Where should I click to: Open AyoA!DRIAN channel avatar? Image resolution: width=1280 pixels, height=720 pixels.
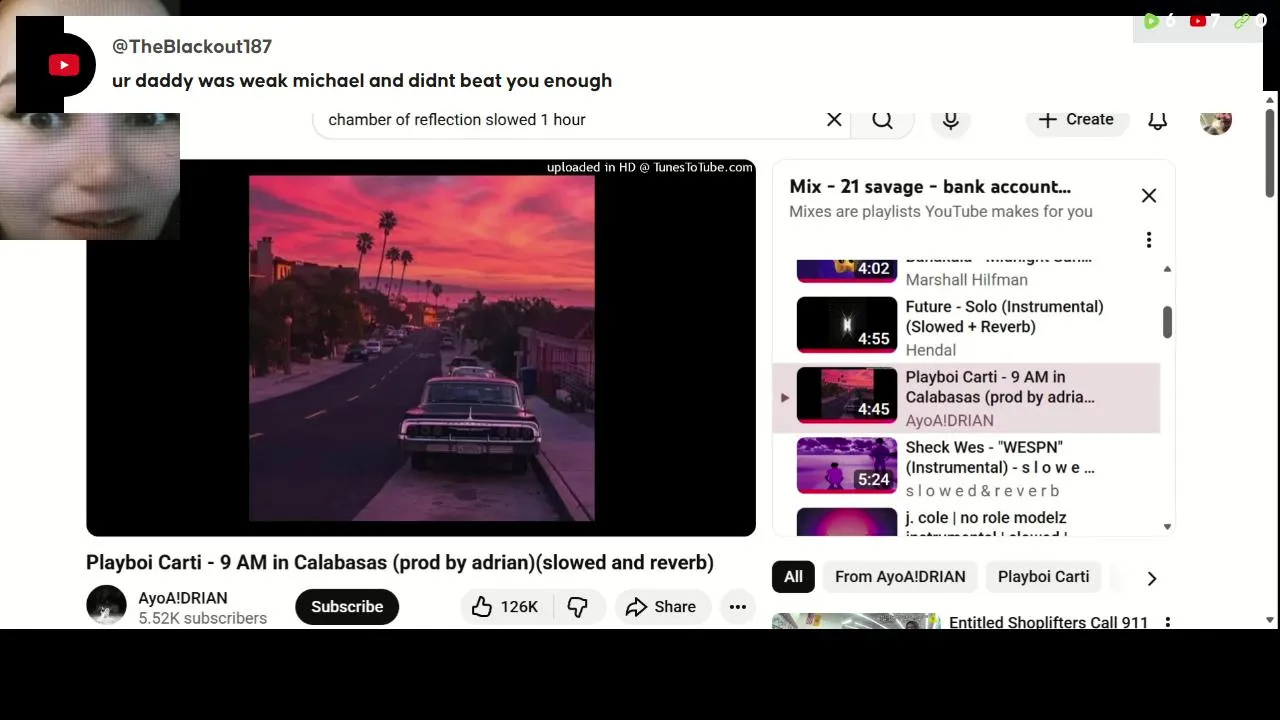106,606
